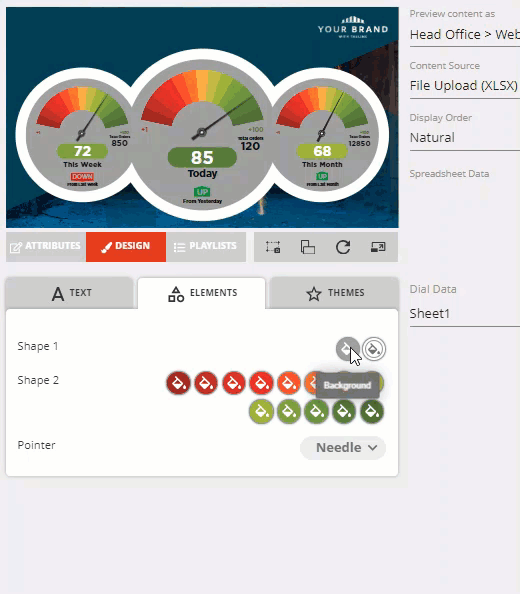
Task: Pick the darkest red Shape 2 swatch
Action: click(x=178, y=383)
